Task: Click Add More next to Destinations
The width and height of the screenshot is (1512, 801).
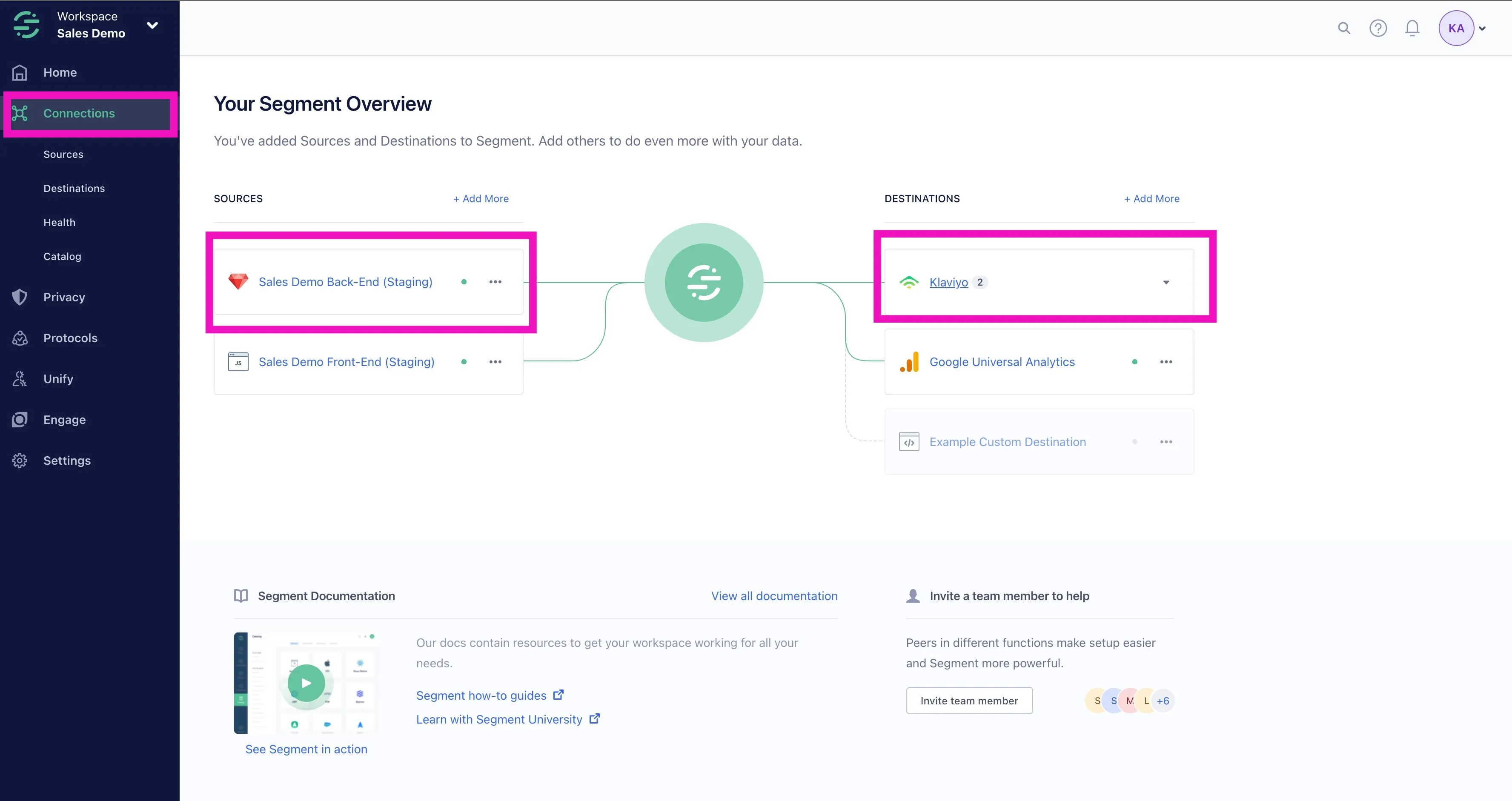Action: click(x=1151, y=199)
